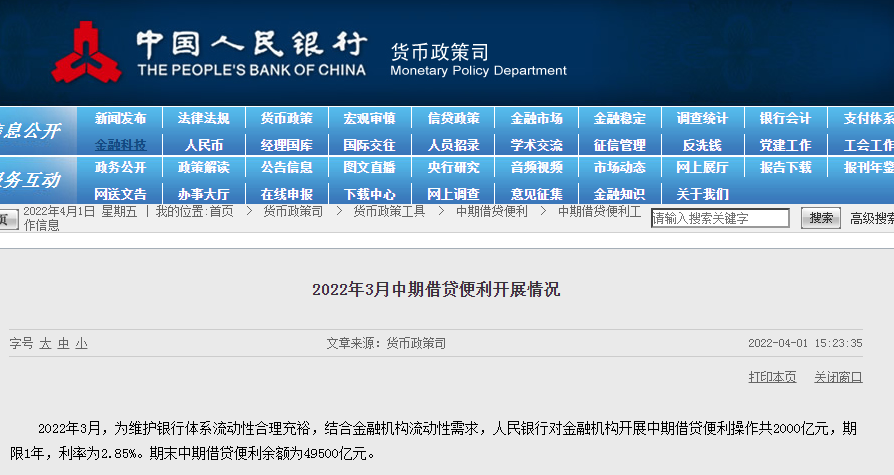
Task: Open 下载中心 link
Action: (x=369, y=194)
